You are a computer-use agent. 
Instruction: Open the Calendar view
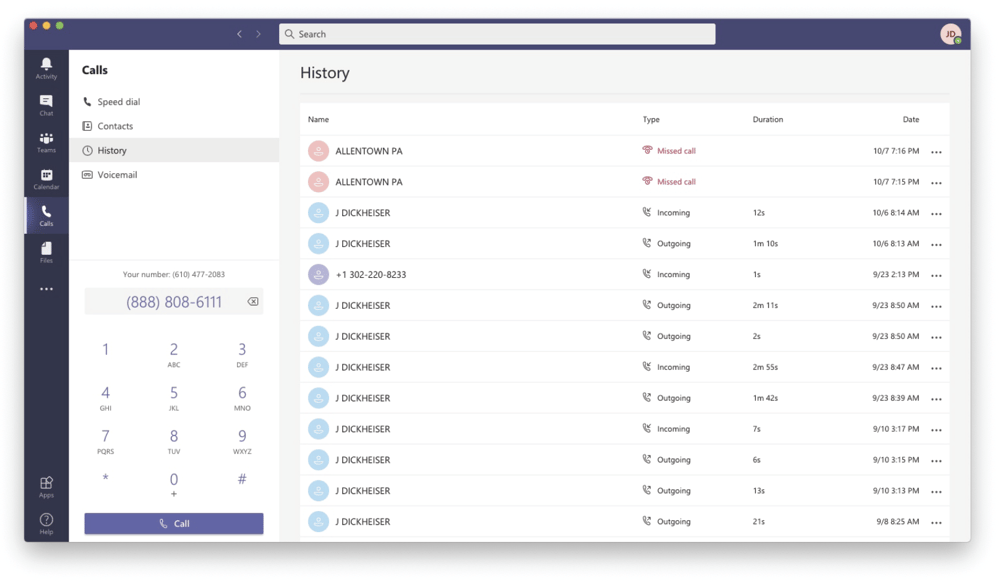[x=46, y=179]
